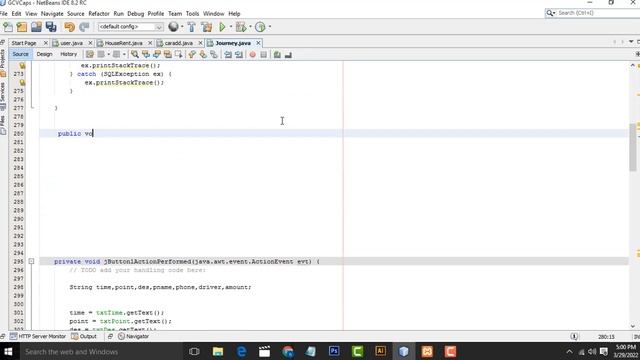The height and width of the screenshot is (360, 640).
Task: Toggle Bookmark editor icon
Action: coord(213,55)
